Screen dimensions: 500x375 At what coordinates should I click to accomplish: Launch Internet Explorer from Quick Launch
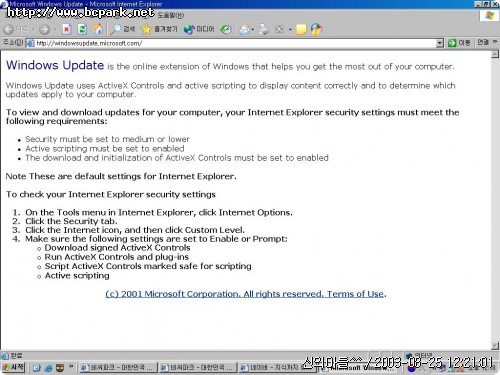point(48,368)
